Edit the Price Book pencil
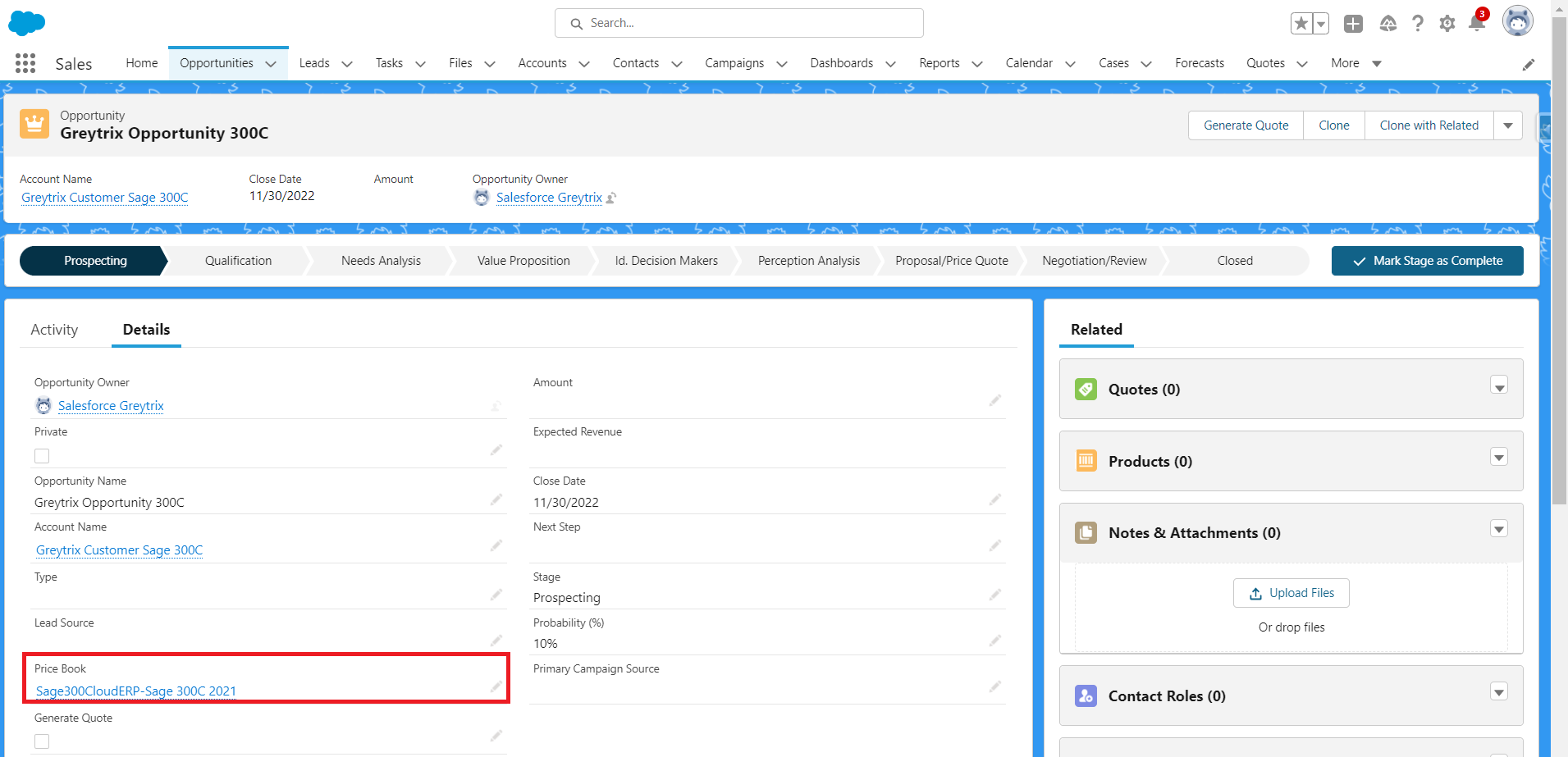Screen dimensions: 1568x757 point(496,686)
